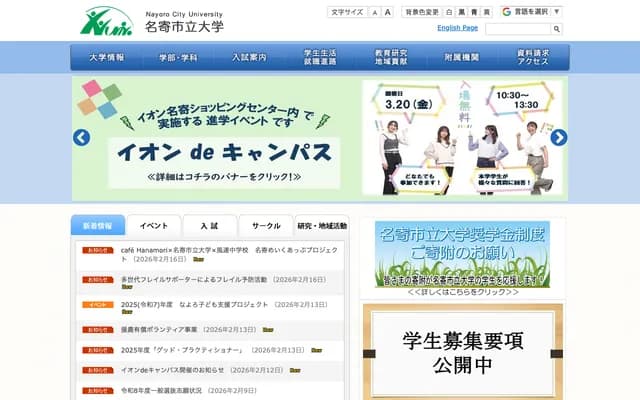Open the 資料請求 アクセス navigation menu
Viewport: 640px width, 400px height.
tap(533, 58)
